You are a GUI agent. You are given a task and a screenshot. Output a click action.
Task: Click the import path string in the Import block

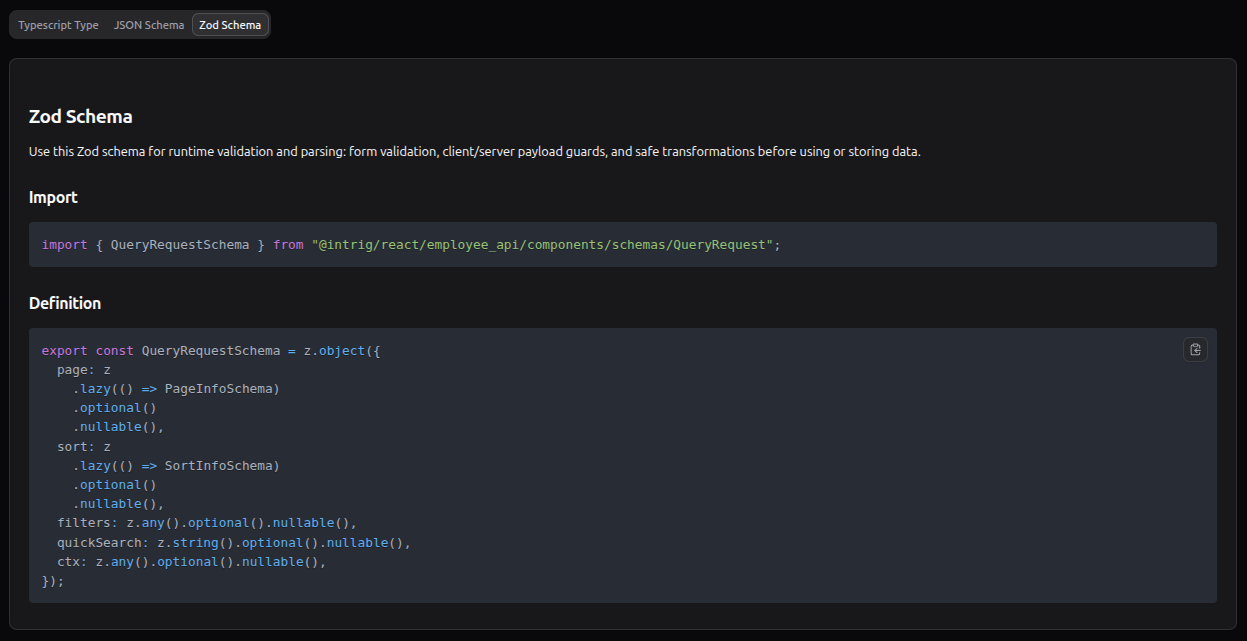point(542,245)
